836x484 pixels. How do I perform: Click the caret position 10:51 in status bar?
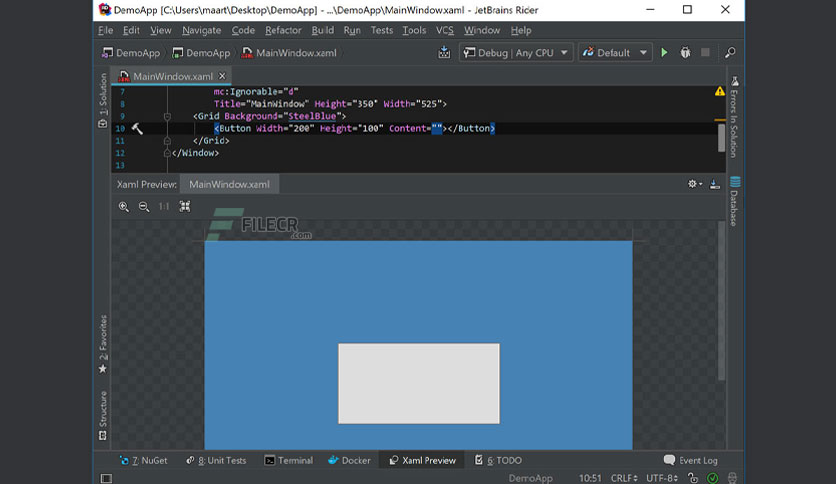tap(590, 478)
